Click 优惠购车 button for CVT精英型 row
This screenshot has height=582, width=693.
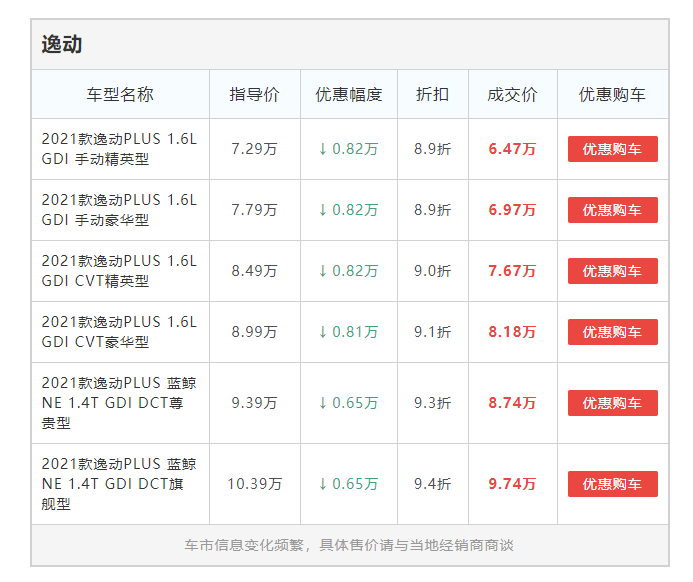coord(613,271)
